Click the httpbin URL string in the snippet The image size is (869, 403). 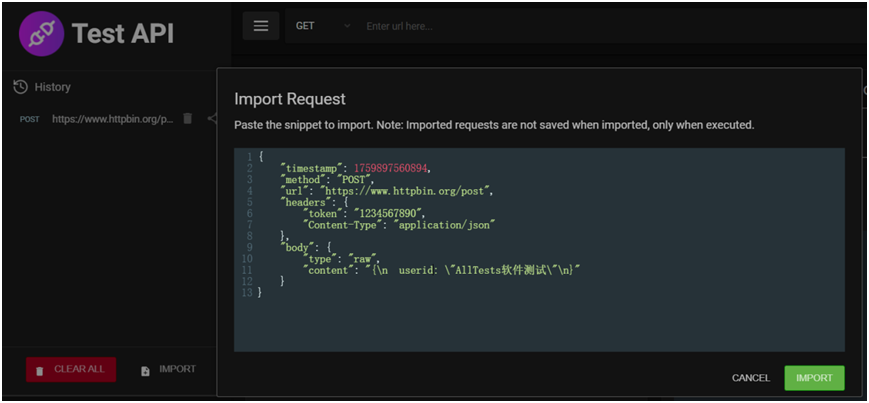click(406, 190)
